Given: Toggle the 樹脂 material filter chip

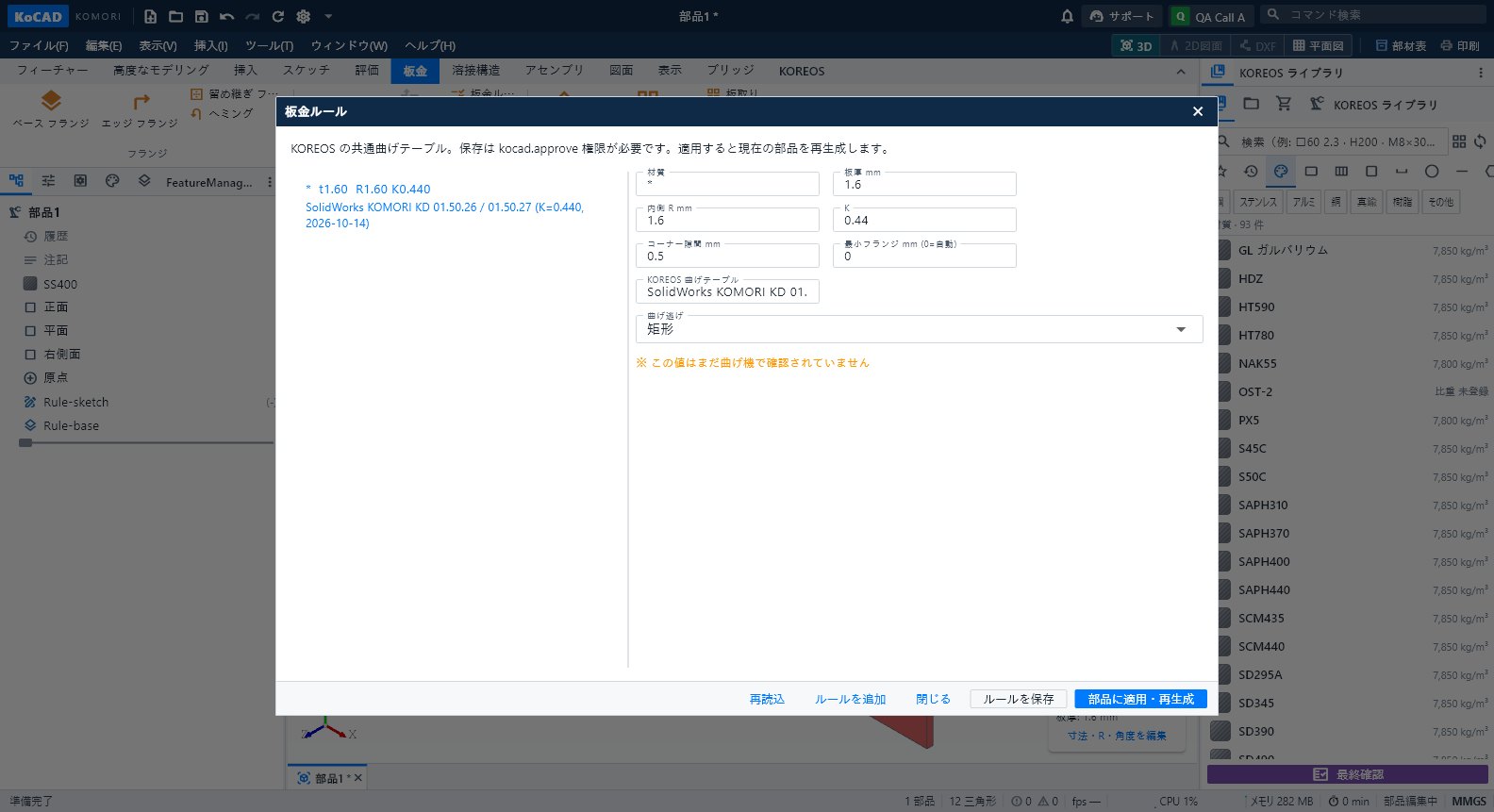Looking at the screenshot, I should pyautogui.click(x=1403, y=202).
